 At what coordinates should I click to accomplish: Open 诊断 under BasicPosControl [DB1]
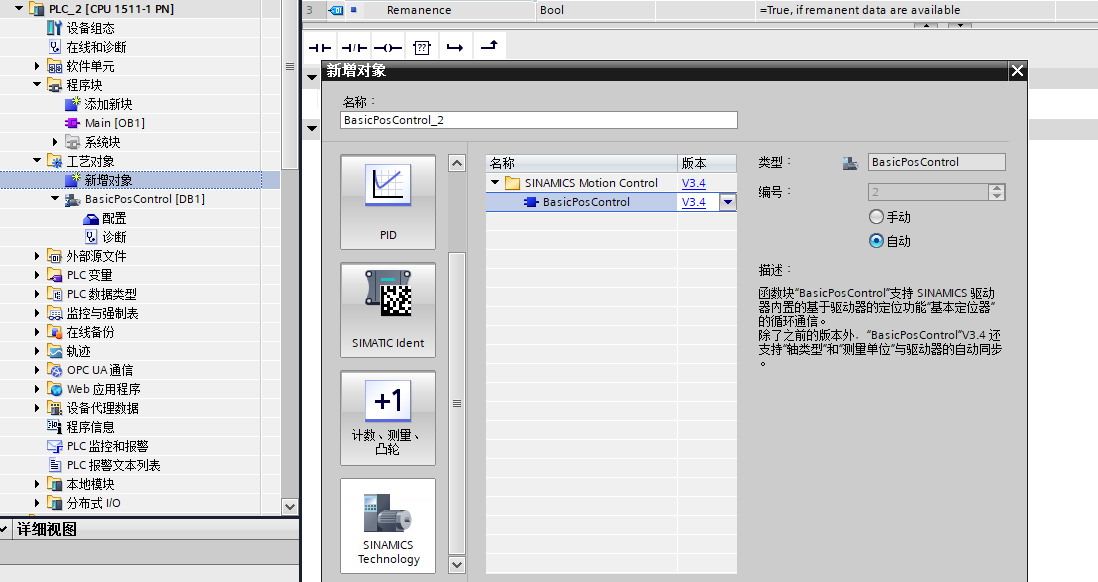pyautogui.click(x=114, y=237)
